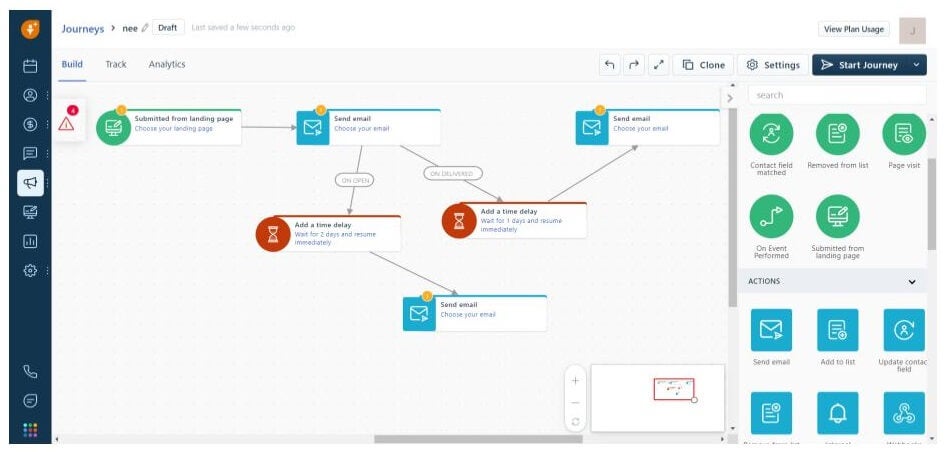Open the landing pages monitor icon in sidebar
Image resolution: width=946 pixels, height=452 pixels.
(30, 212)
